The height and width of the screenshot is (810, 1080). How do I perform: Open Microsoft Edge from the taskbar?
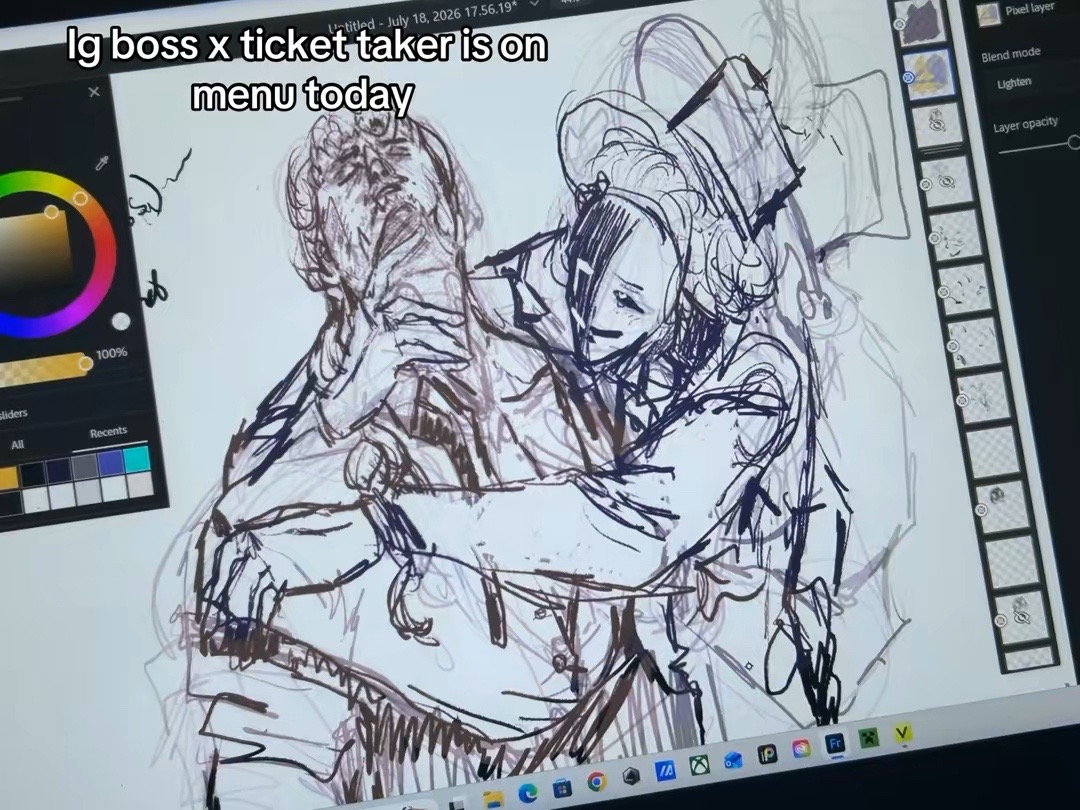528,793
